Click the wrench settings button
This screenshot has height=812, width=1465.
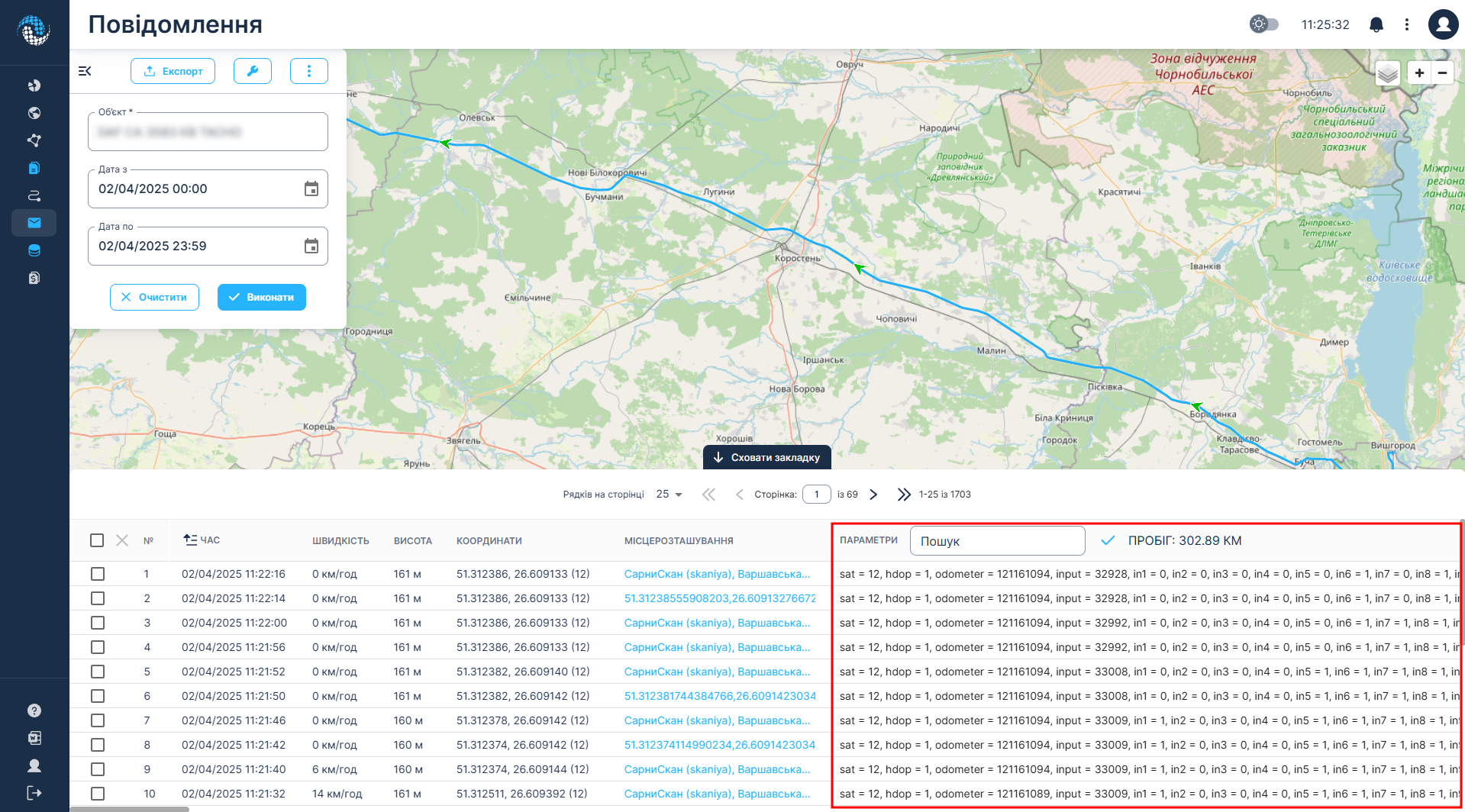pos(252,71)
